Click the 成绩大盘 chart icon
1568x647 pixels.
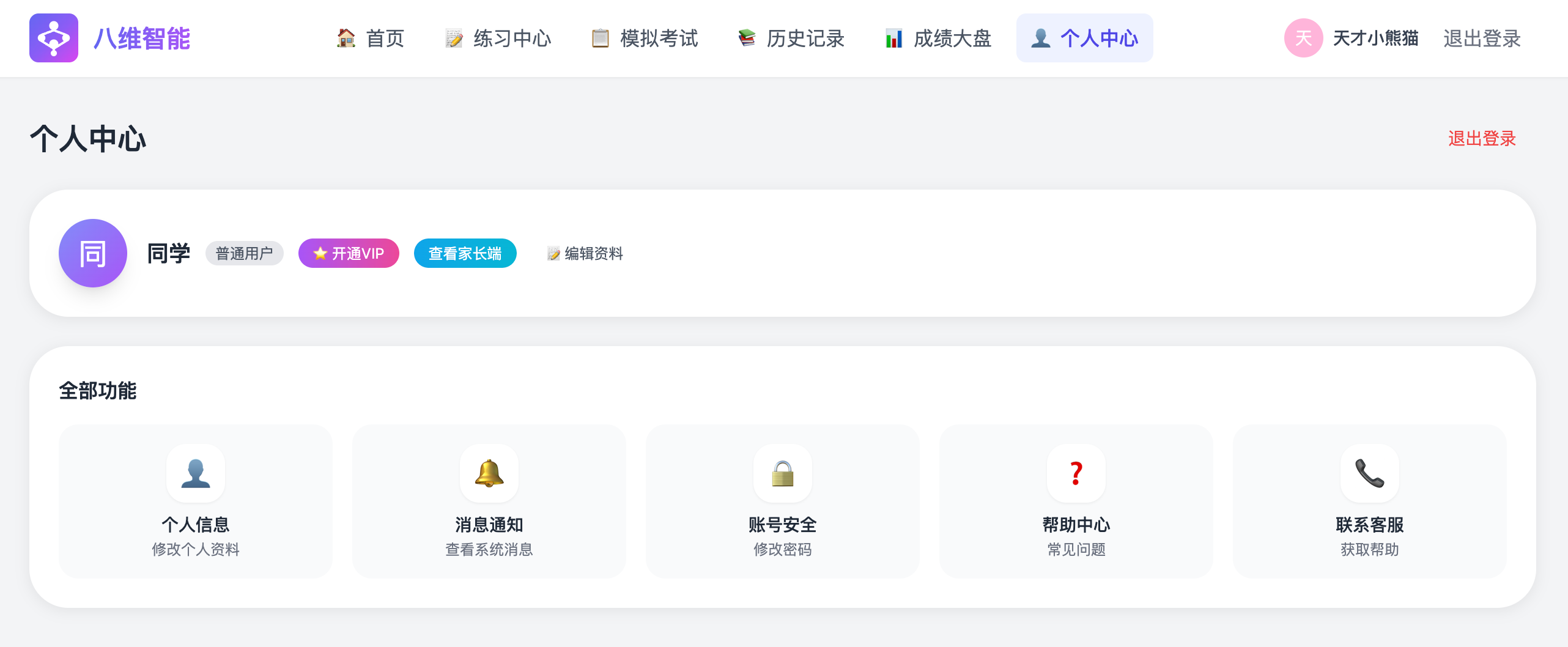(x=894, y=38)
